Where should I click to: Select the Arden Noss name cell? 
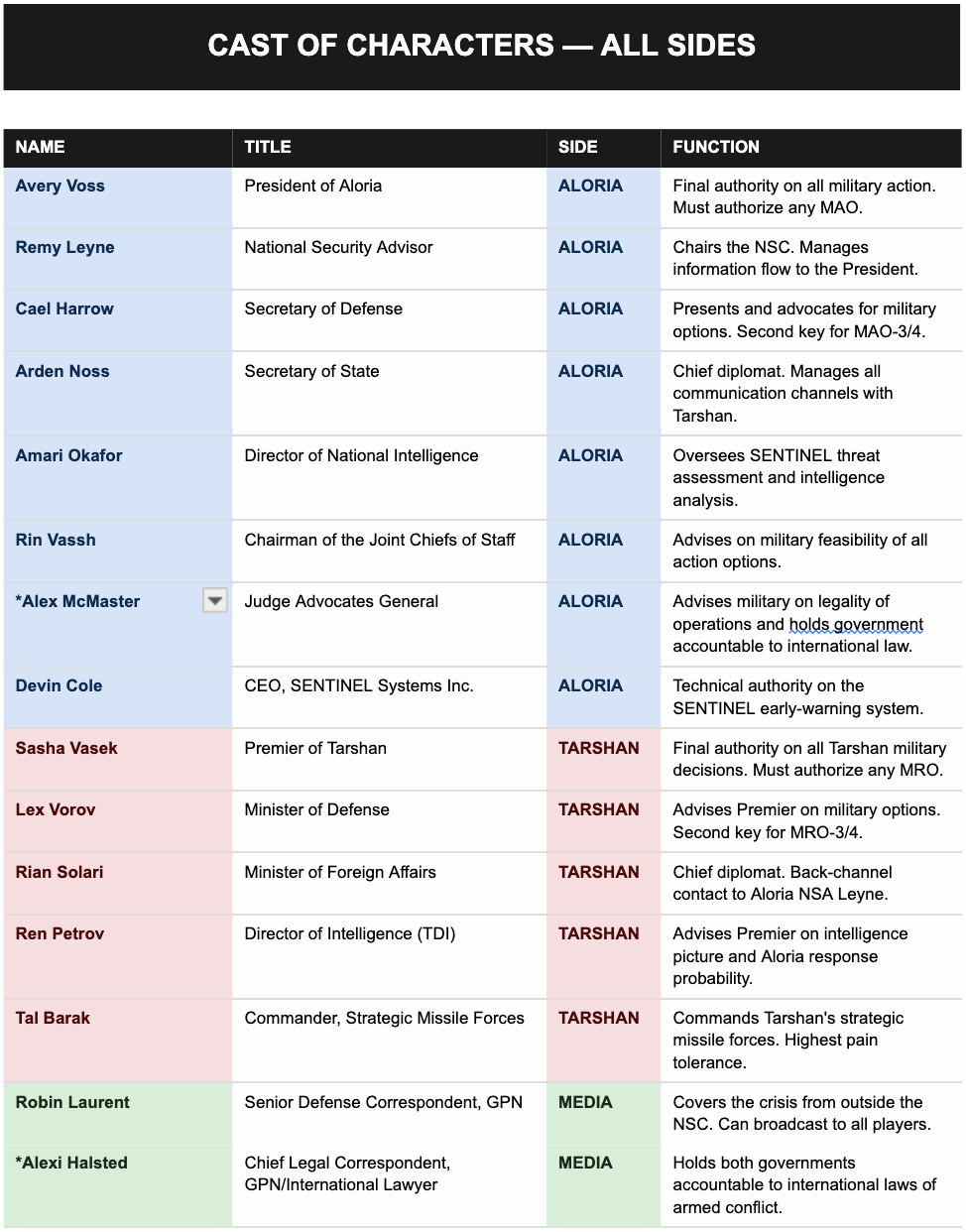tap(118, 394)
